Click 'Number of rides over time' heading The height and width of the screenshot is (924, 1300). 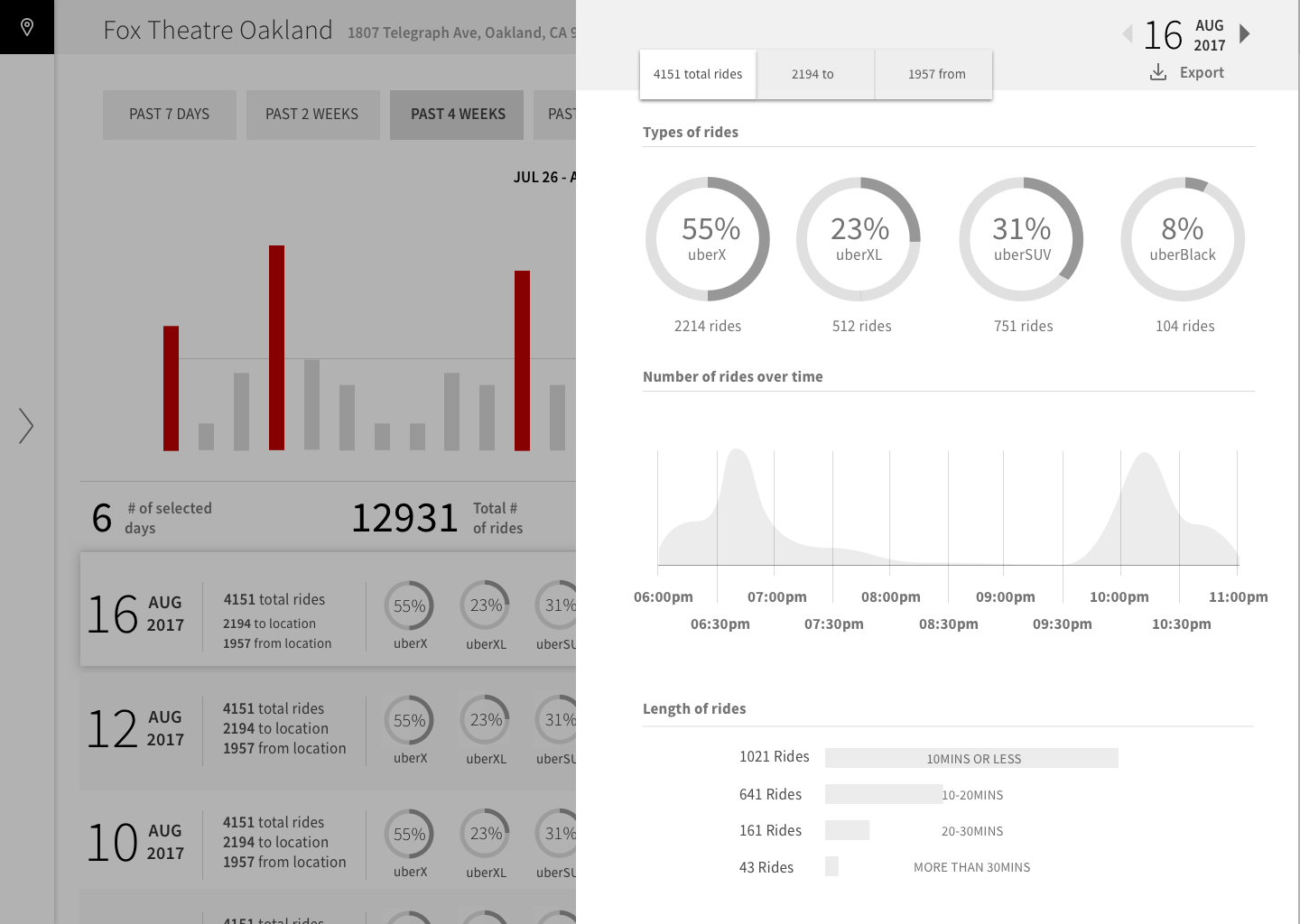733,376
